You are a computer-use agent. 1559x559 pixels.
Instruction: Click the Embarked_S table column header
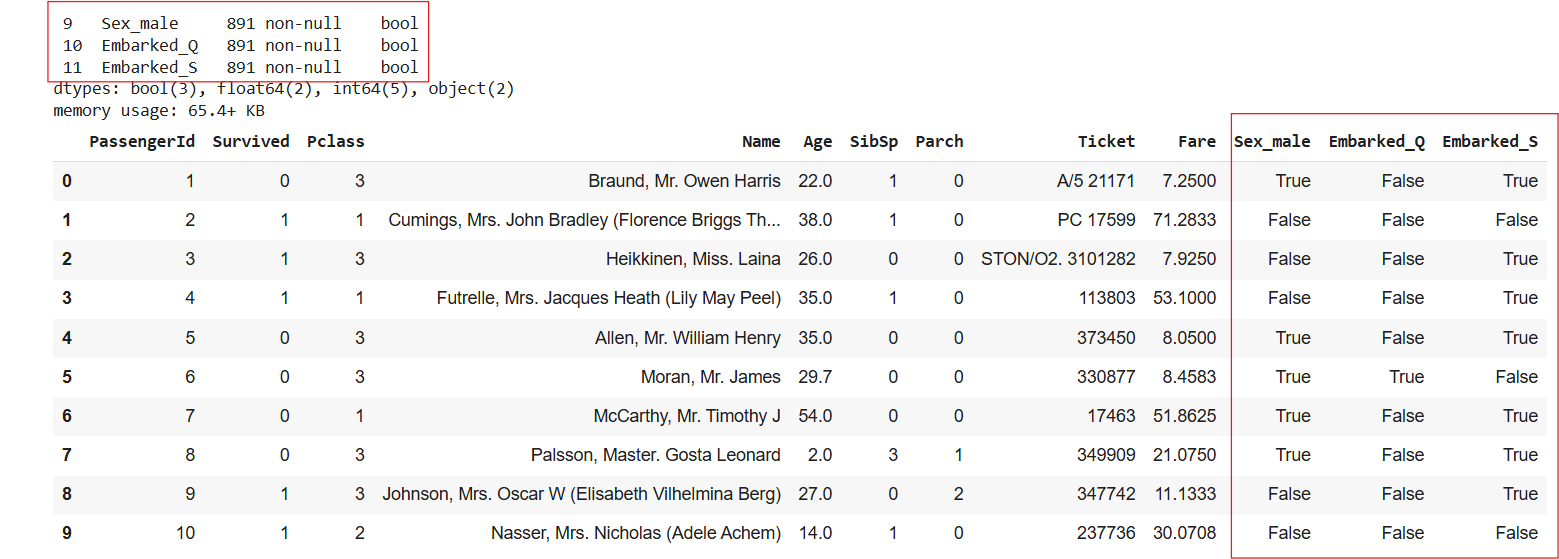click(x=1489, y=142)
